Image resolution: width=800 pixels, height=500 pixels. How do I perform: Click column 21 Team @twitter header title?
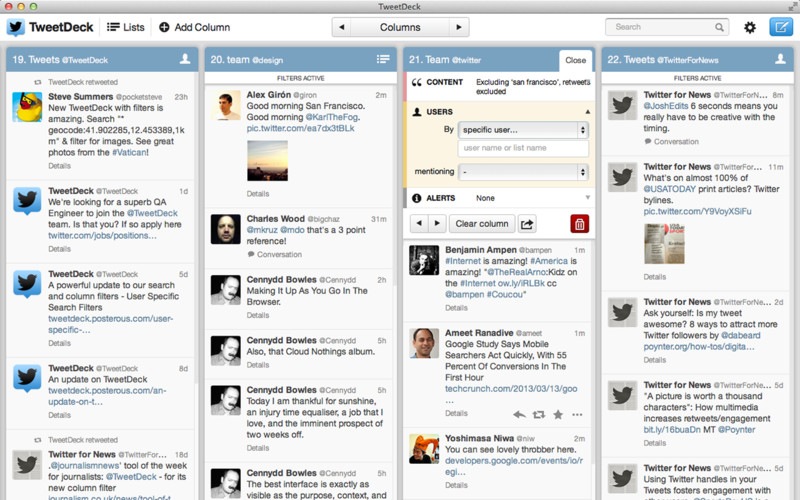(x=445, y=60)
